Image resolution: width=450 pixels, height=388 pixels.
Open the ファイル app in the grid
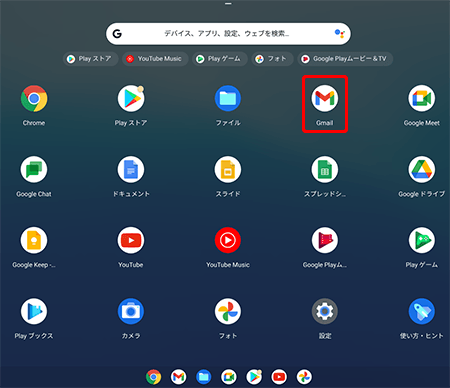tap(228, 99)
